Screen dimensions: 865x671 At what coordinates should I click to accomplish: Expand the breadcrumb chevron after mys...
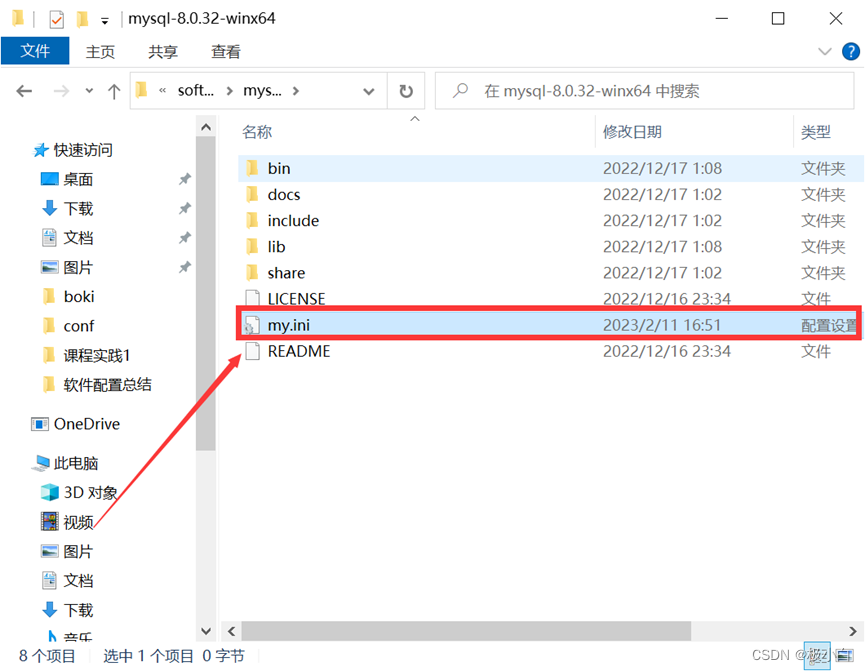pyautogui.click(x=296, y=91)
